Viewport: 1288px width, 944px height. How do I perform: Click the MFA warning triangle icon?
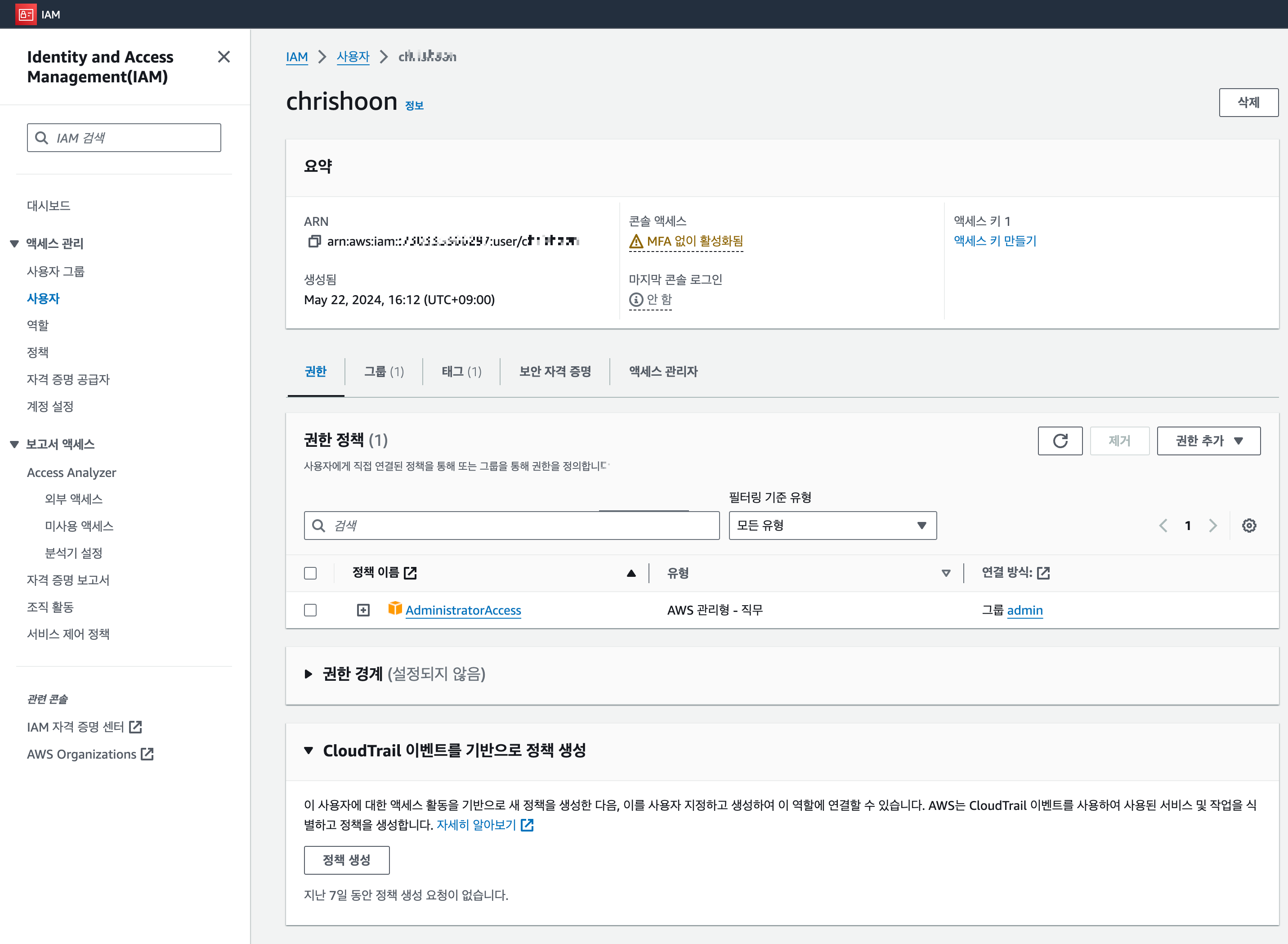[636, 242]
